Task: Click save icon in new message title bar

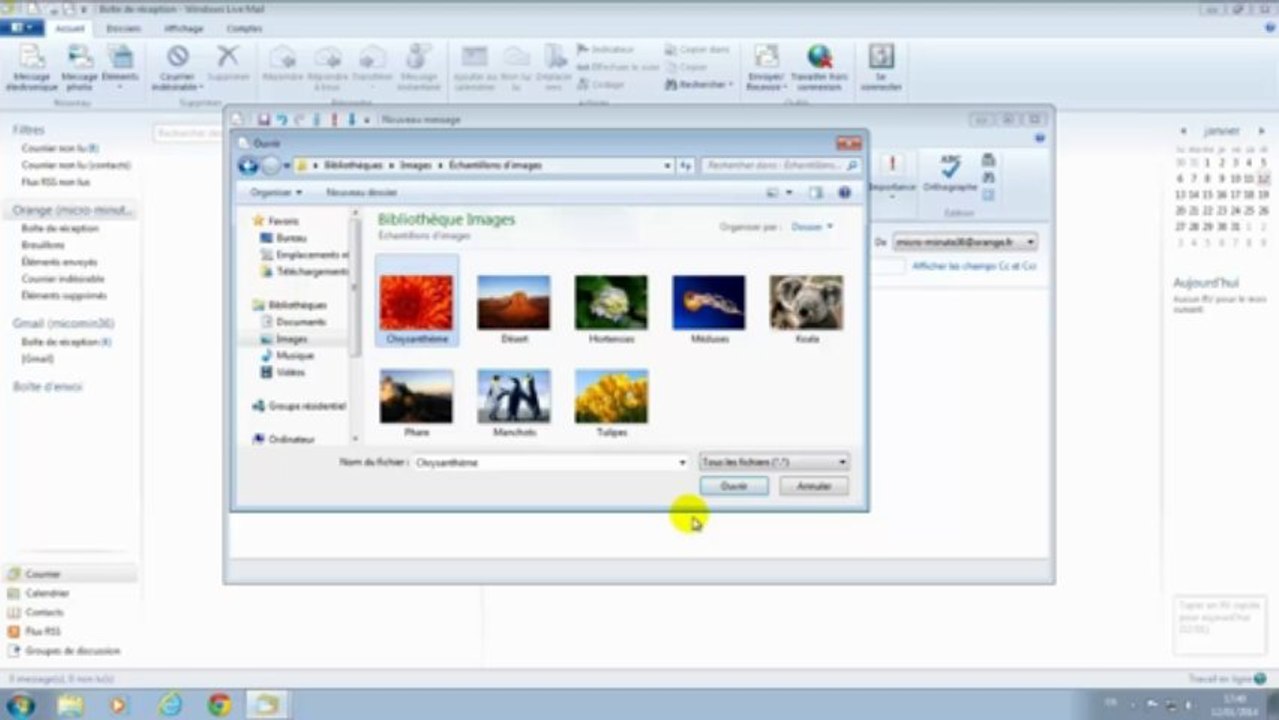Action: (264, 120)
